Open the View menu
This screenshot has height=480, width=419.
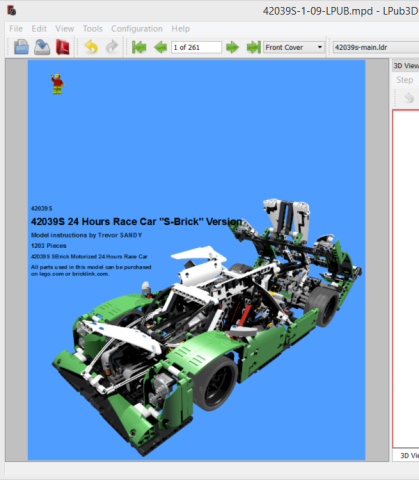point(64,29)
